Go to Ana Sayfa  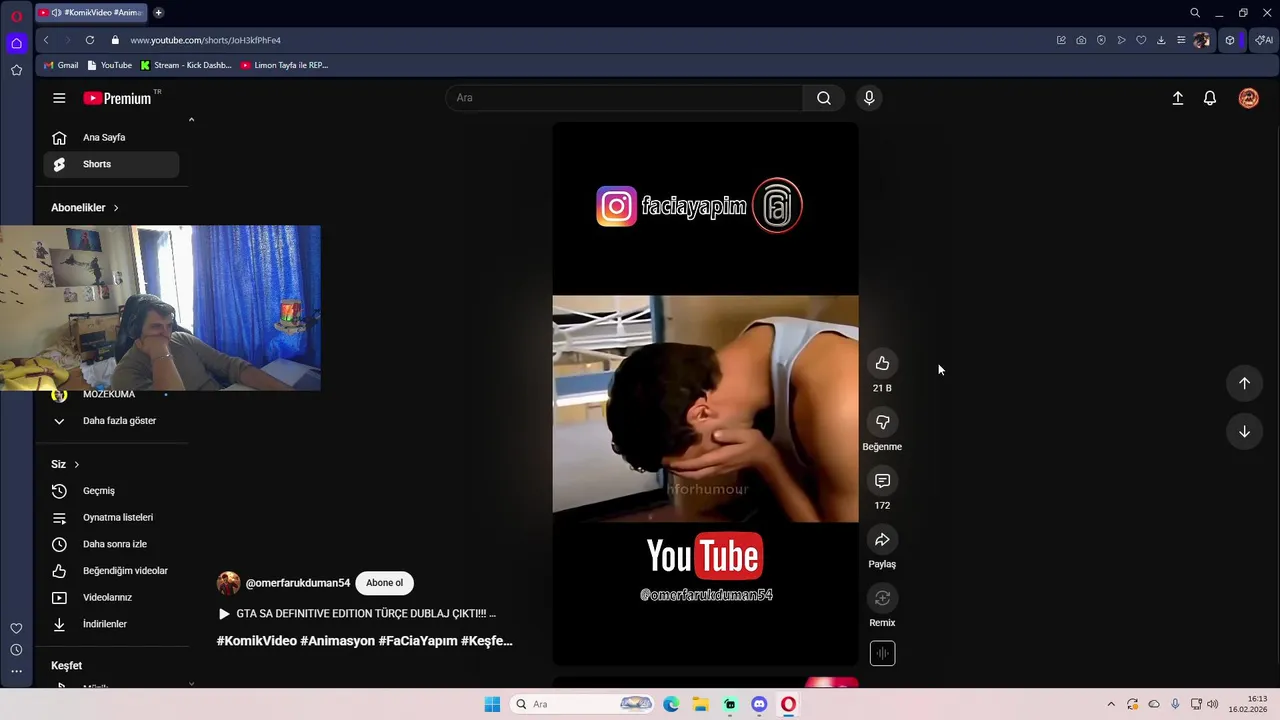[111, 138]
